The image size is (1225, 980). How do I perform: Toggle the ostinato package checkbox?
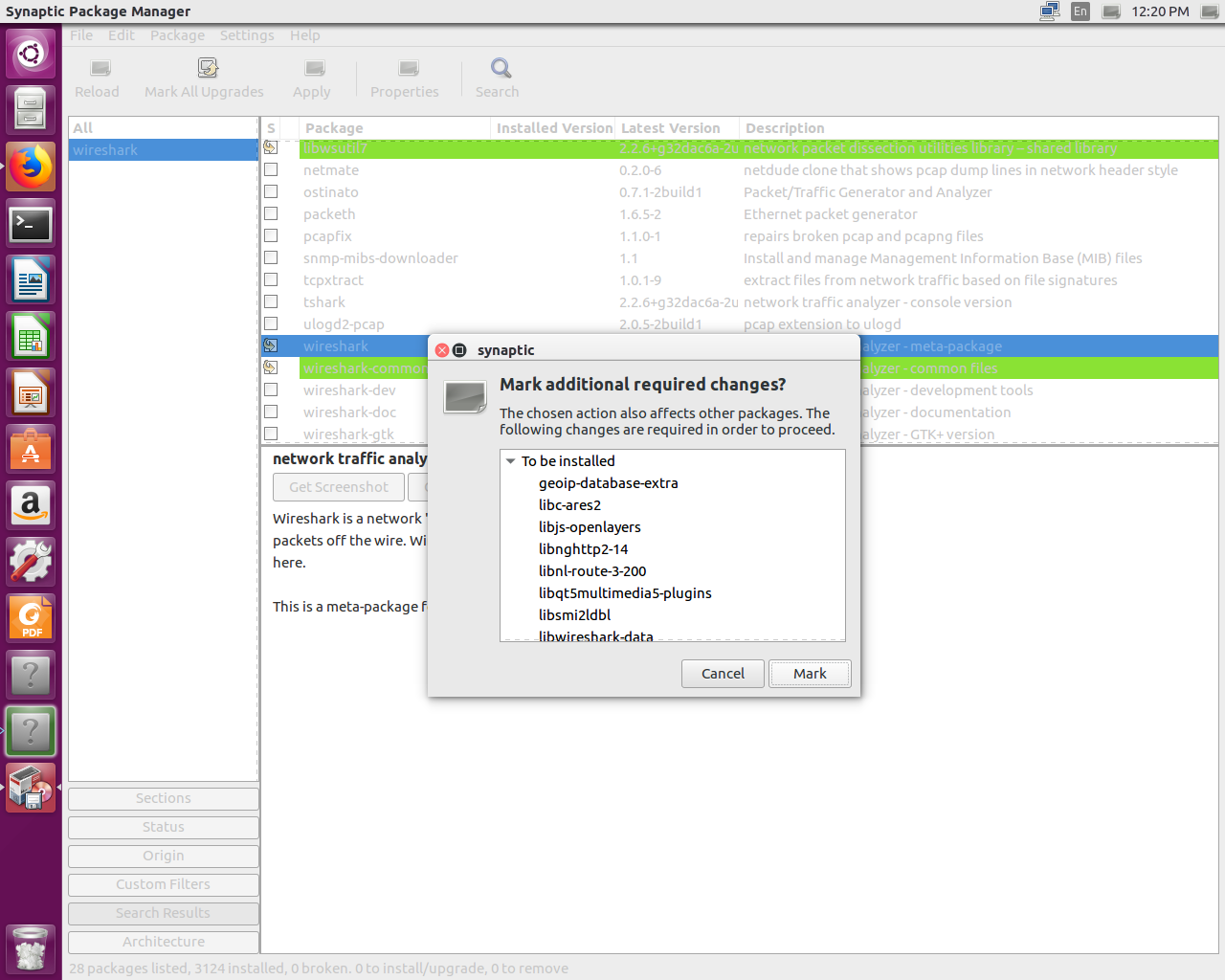(x=271, y=192)
